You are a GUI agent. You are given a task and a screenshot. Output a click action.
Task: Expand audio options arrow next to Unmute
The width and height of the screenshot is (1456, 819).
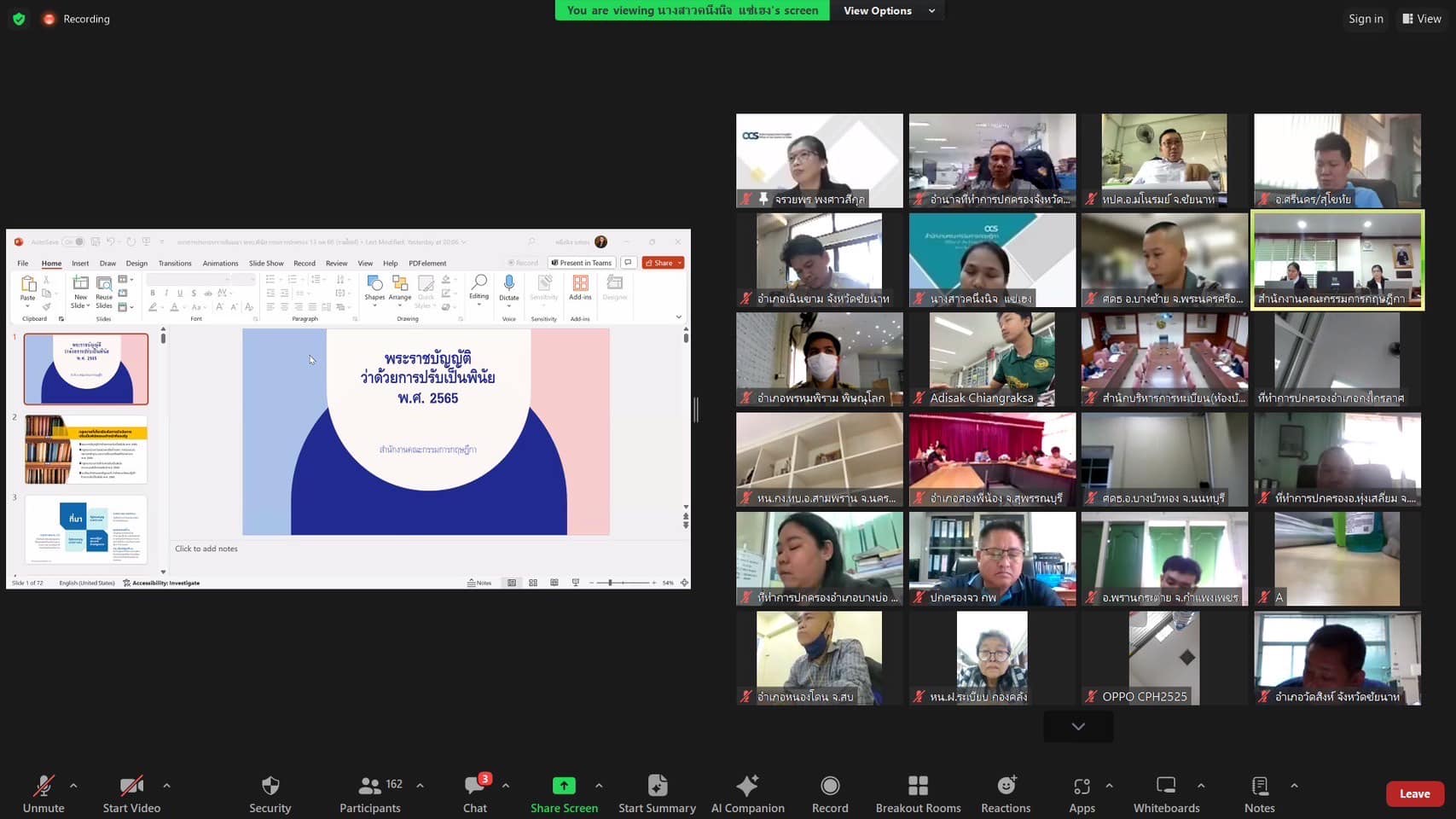tap(73, 786)
